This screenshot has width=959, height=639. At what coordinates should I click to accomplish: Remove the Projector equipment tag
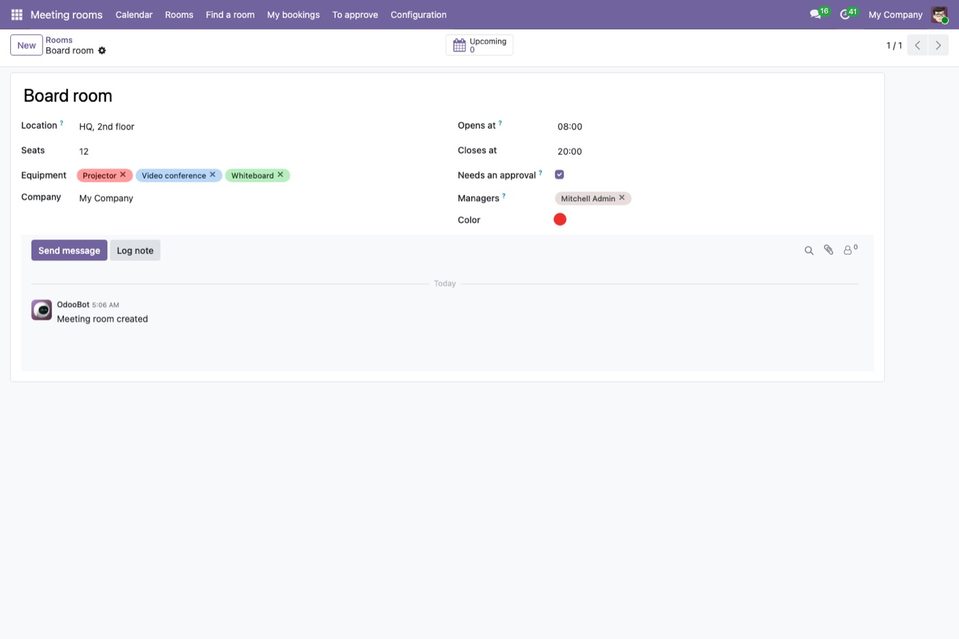tap(123, 175)
